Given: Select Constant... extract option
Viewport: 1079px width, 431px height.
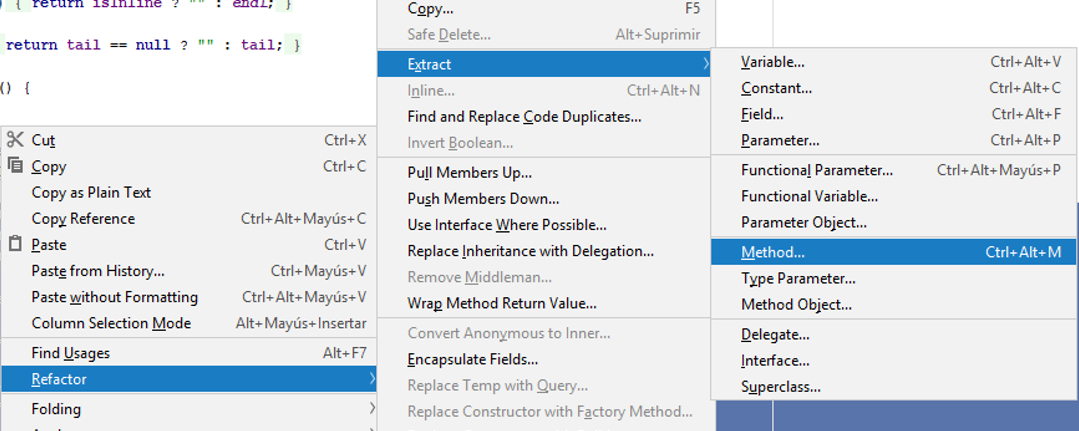Looking at the screenshot, I should coord(776,88).
